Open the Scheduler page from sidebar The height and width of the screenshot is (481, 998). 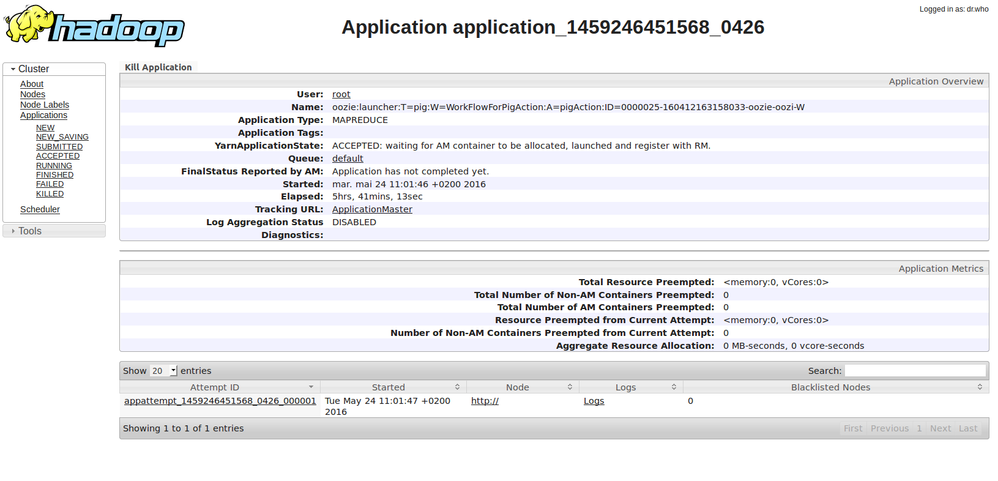40,209
